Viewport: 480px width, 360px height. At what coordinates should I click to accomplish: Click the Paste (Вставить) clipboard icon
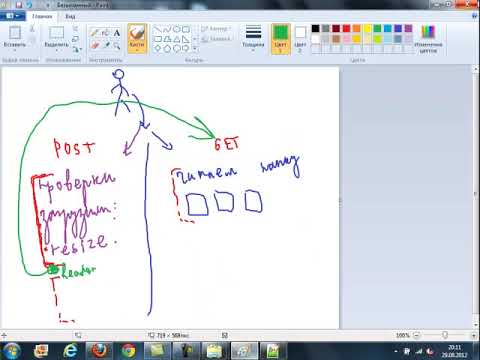[x=15, y=33]
